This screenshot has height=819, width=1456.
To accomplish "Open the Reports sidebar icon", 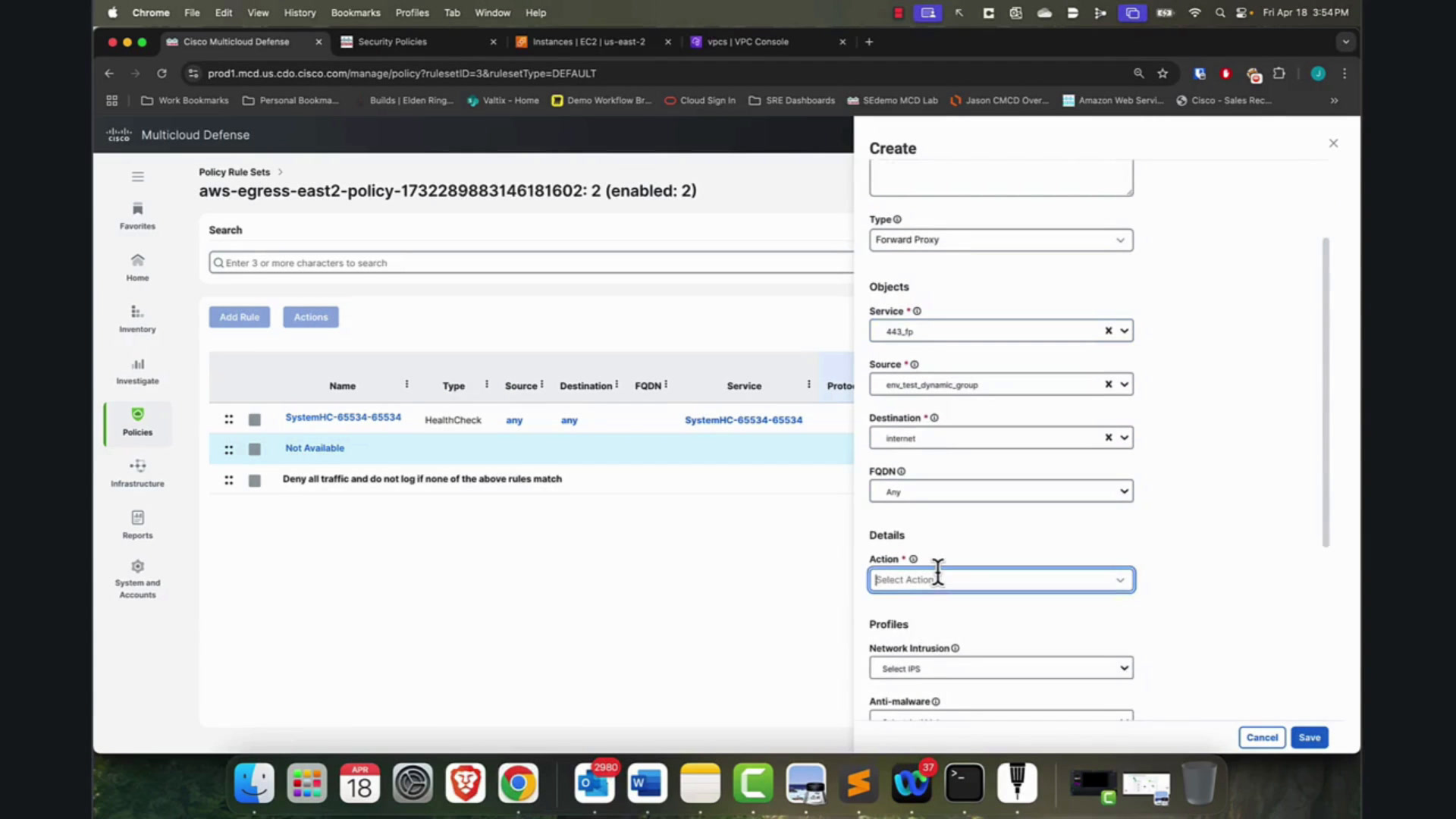I will [x=137, y=525].
